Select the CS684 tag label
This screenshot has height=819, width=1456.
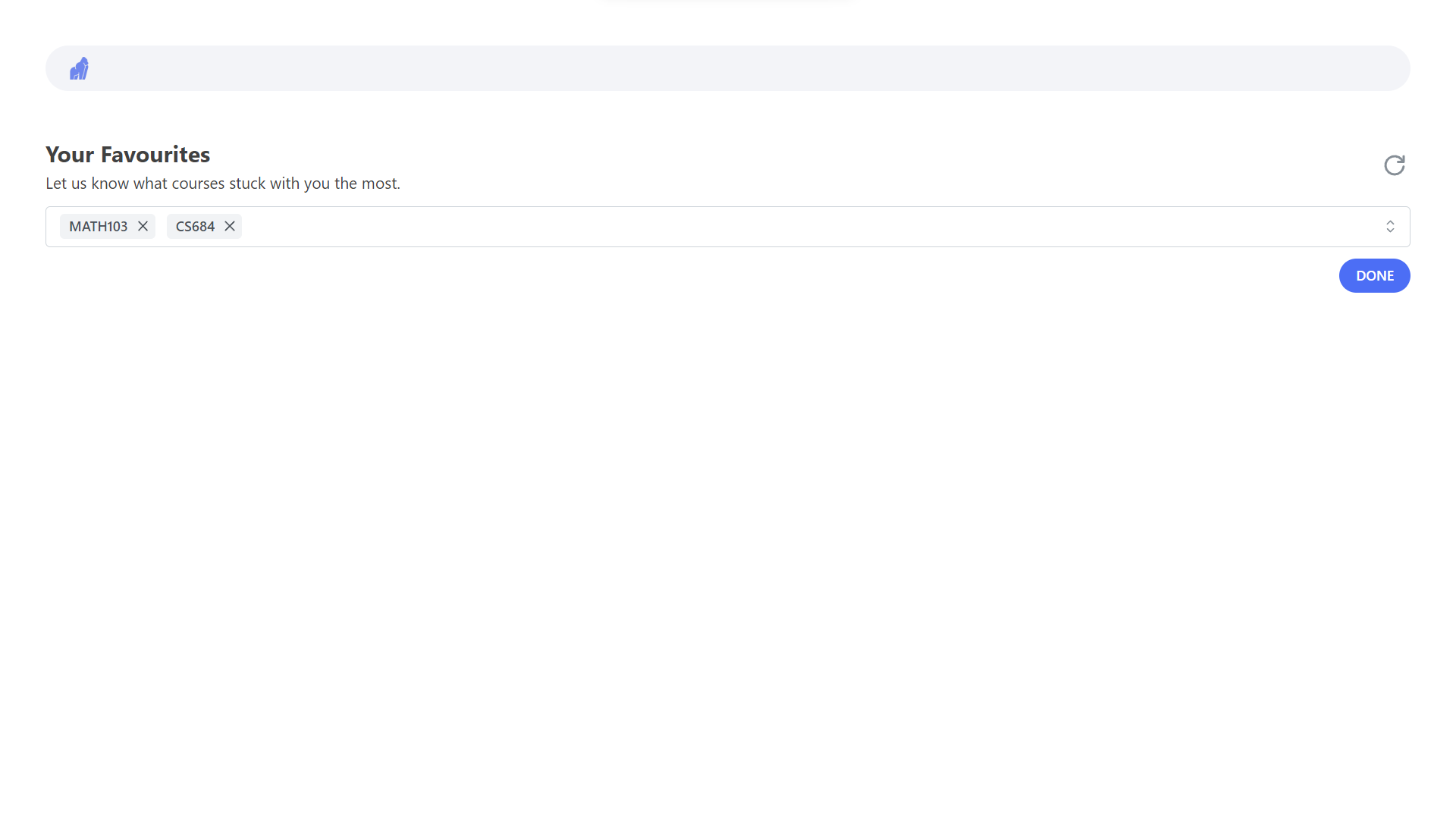(195, 226)
